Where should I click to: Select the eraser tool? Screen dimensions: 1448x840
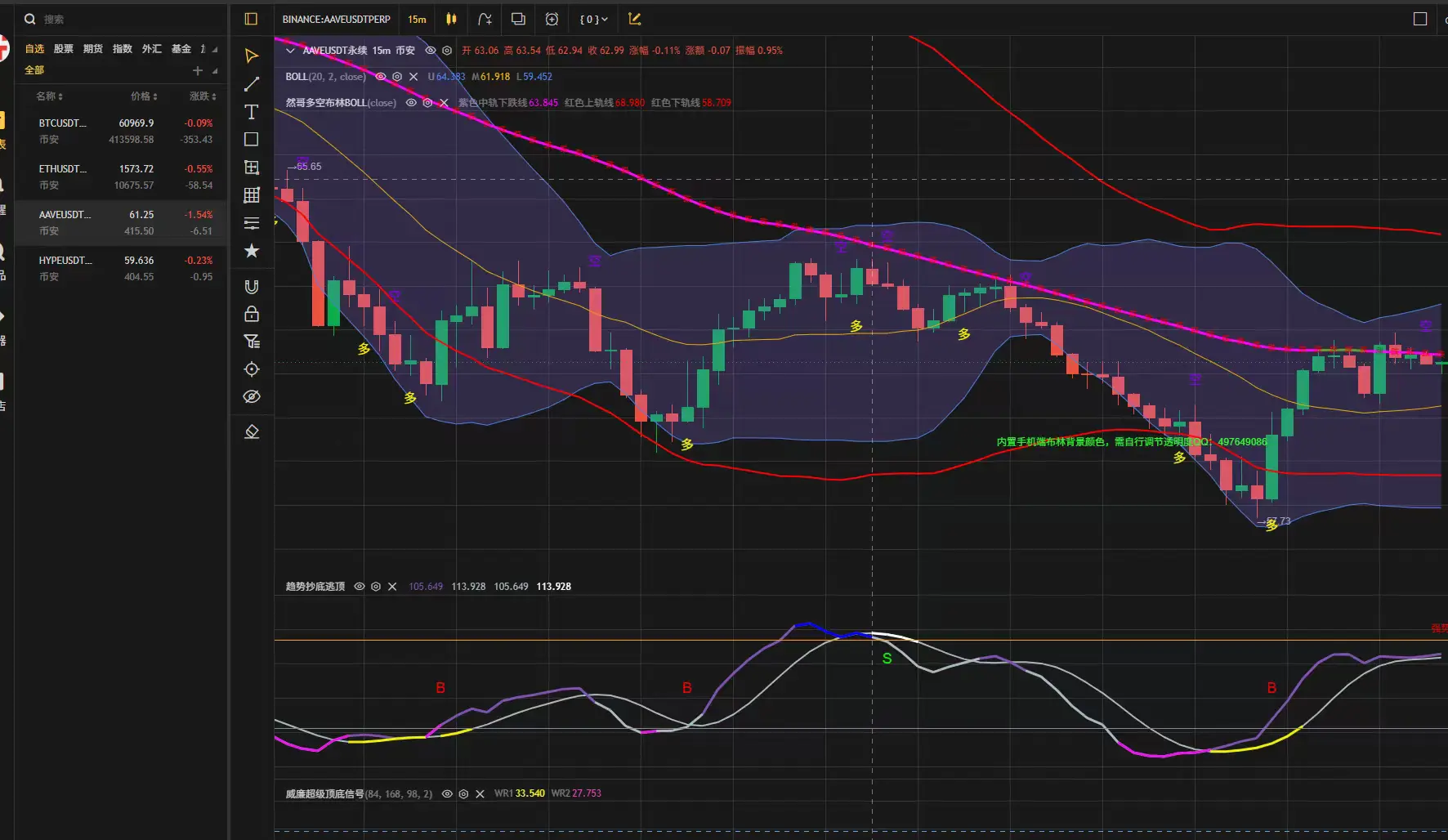tap(252, 431)
